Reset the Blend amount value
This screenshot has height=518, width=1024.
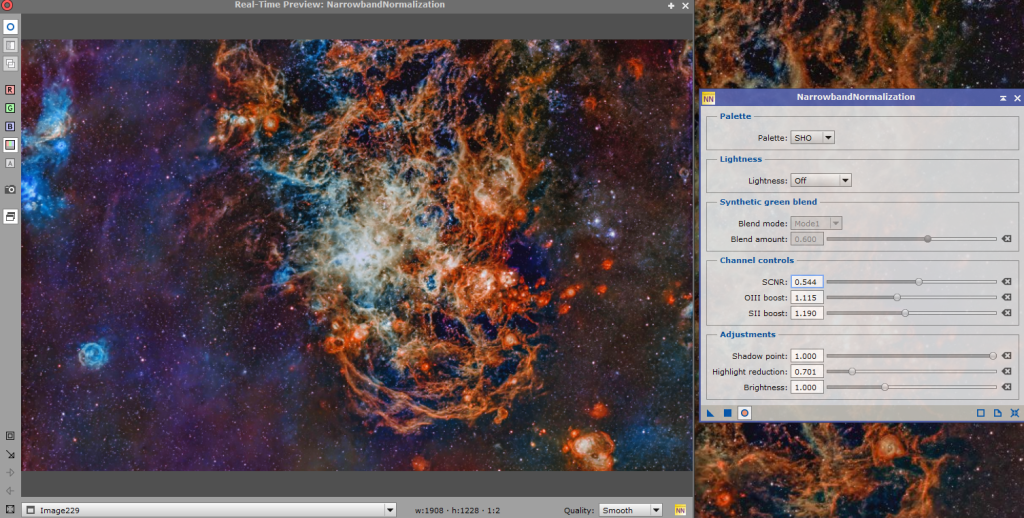(x=1006, y=239)
